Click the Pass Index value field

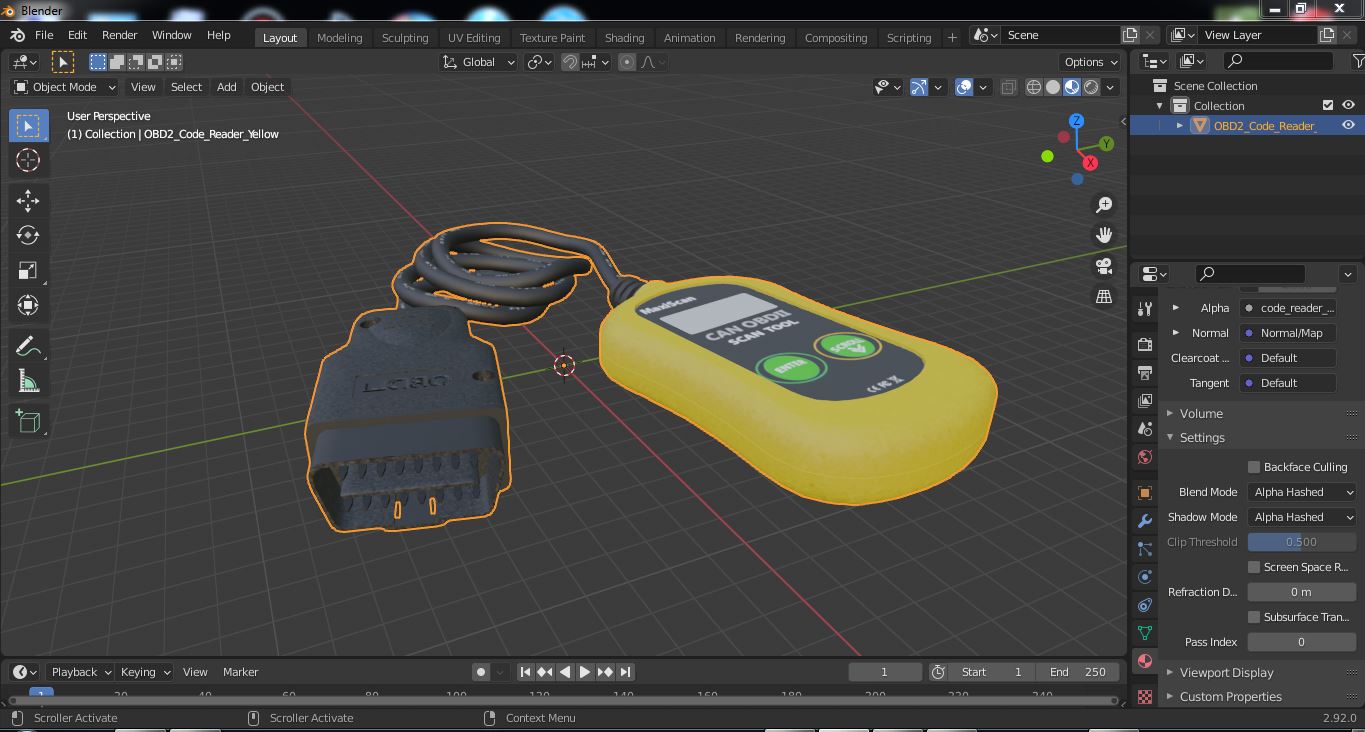[1301, 642]
